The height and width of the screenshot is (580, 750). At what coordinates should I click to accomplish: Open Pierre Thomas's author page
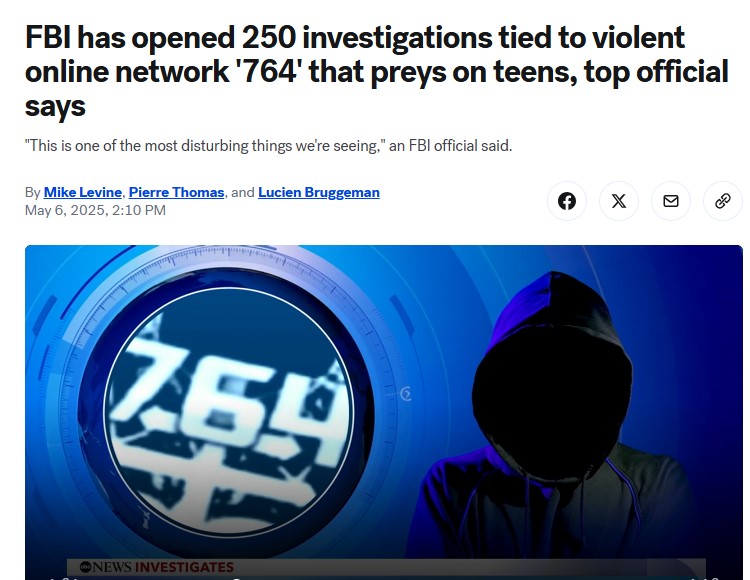click(x=176, y=192)
